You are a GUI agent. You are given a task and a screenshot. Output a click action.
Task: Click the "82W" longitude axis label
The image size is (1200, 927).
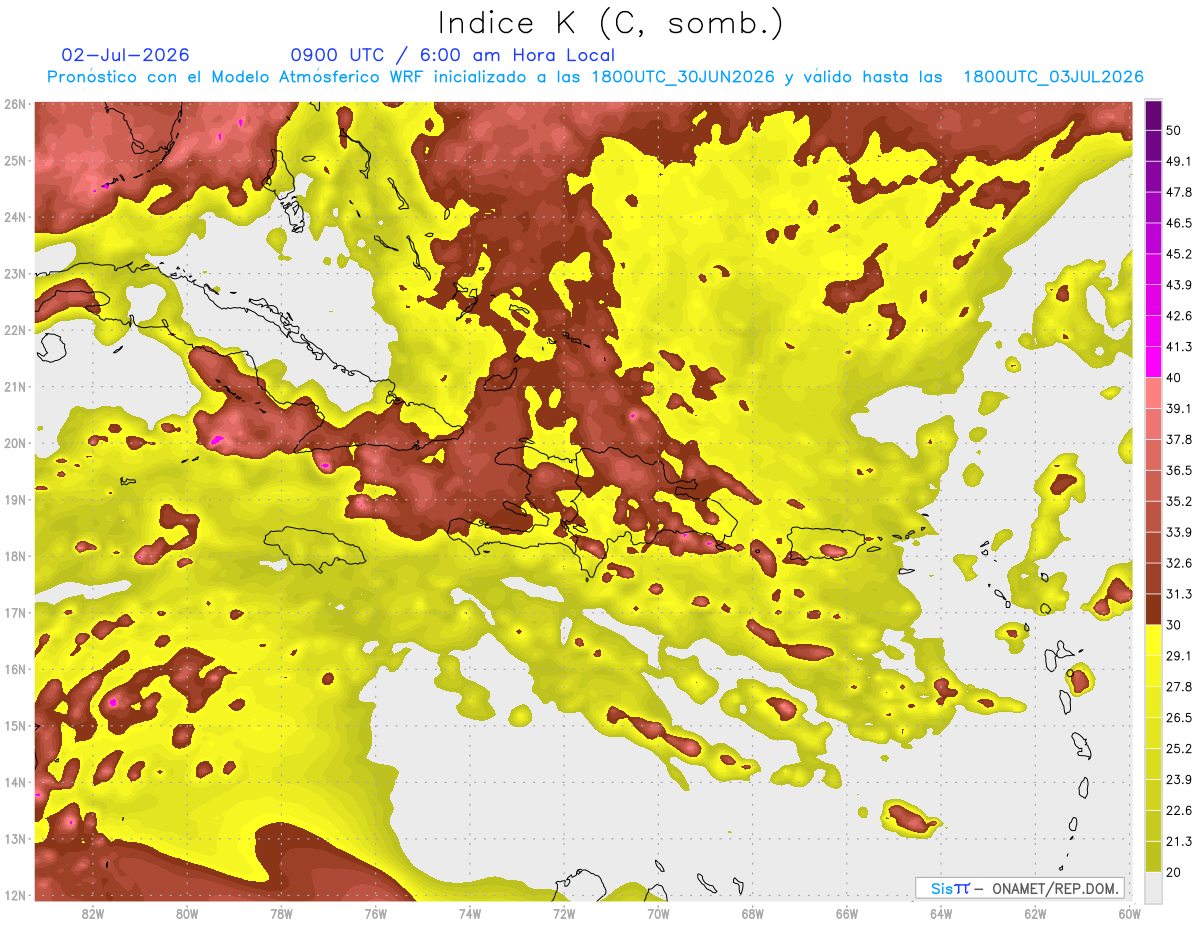coord(93,914)
